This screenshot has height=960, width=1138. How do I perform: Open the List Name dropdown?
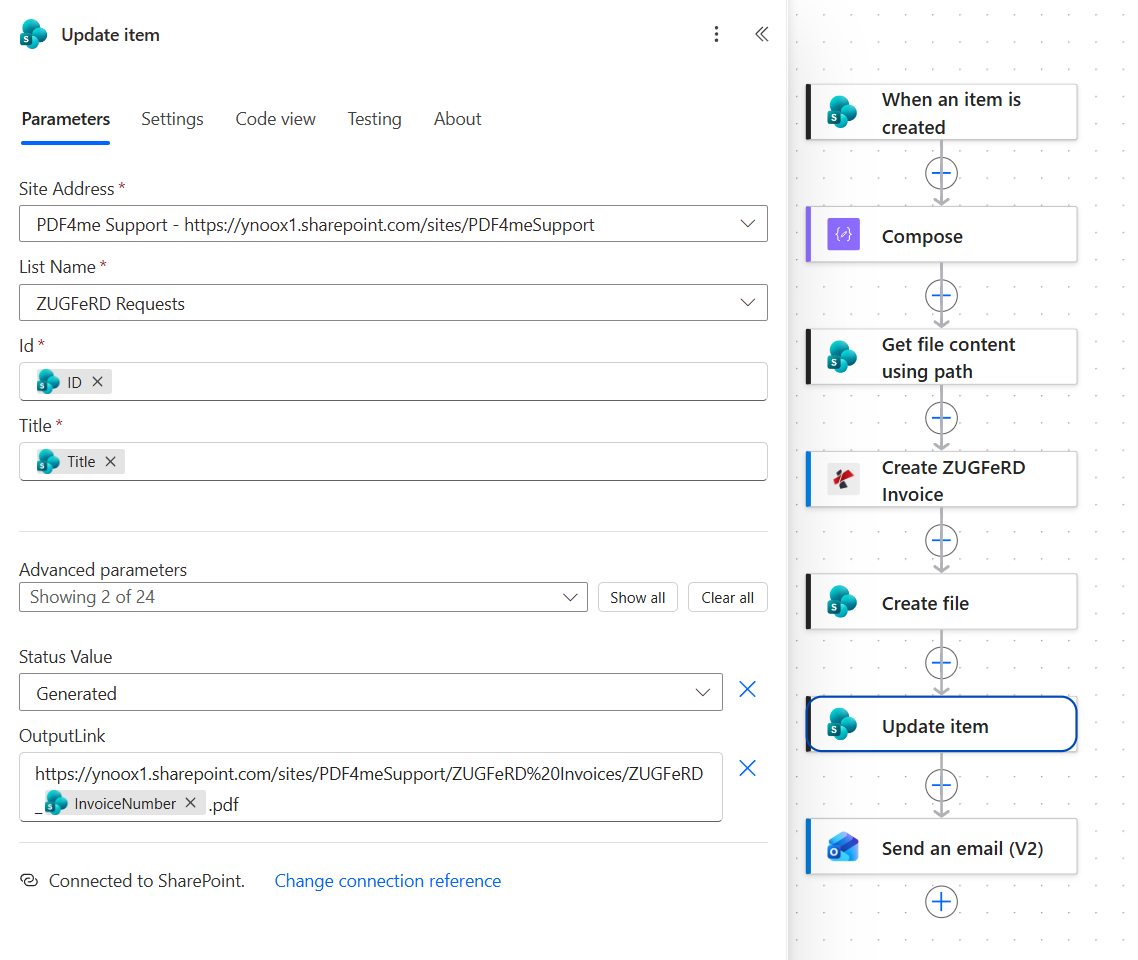click(x=393, y=303)
